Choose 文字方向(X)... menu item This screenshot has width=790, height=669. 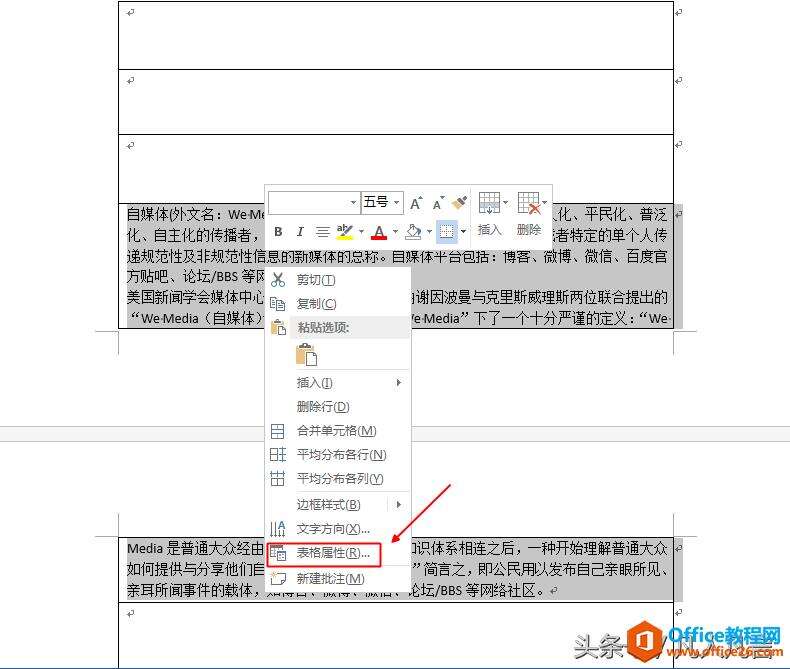click(338, 529)
